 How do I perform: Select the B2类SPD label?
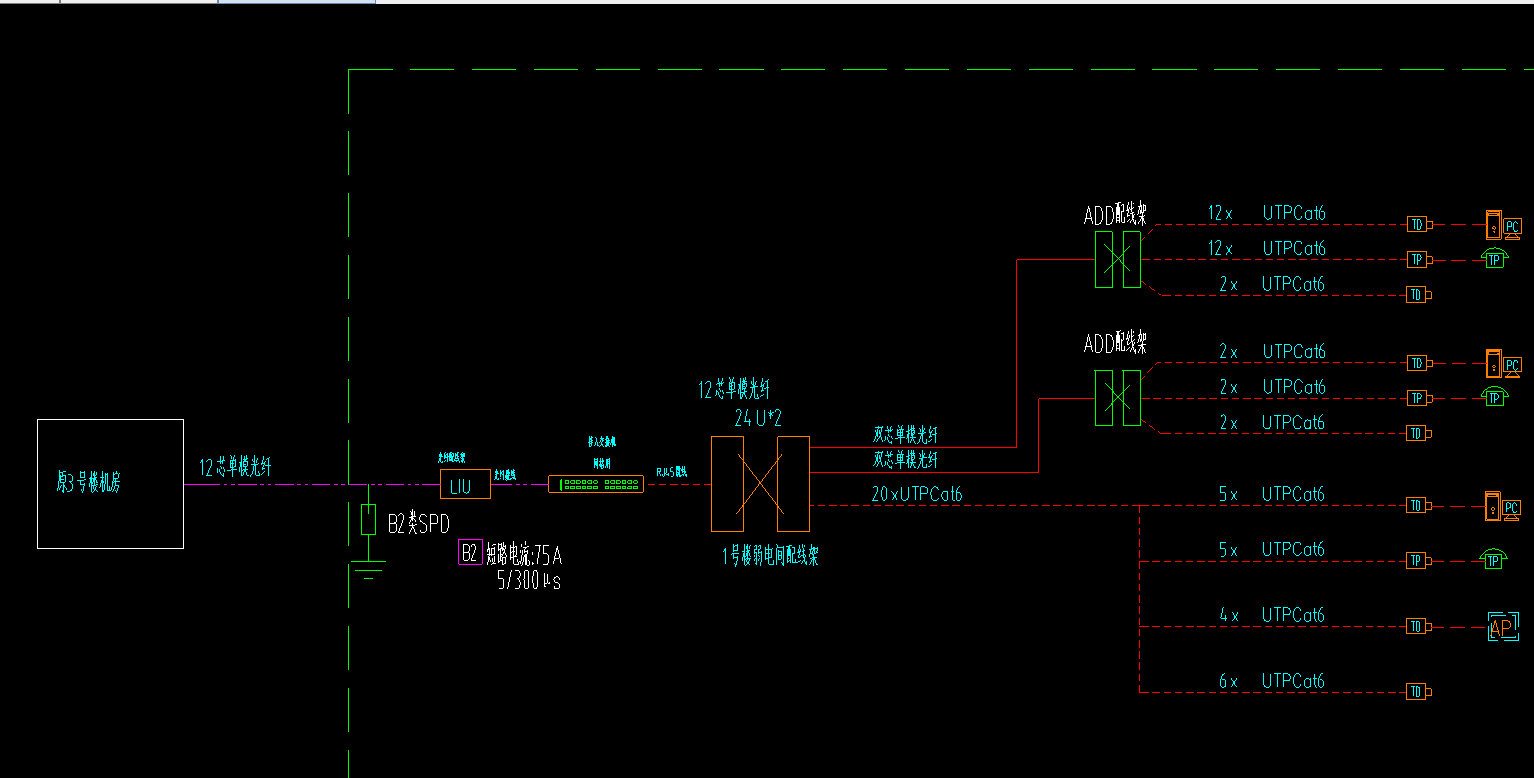[419, 521]
